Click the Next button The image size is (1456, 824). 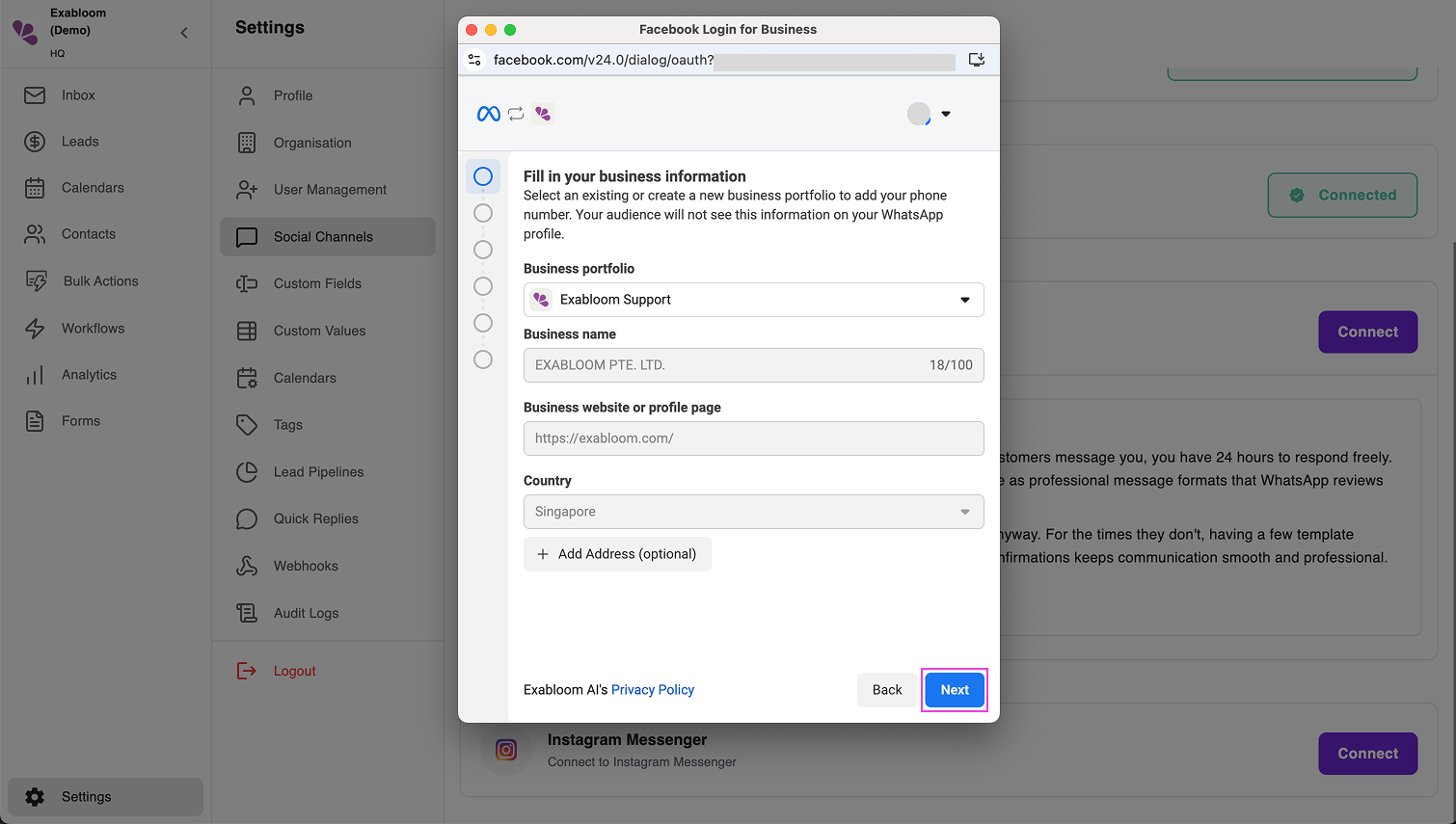coord(954,689)
